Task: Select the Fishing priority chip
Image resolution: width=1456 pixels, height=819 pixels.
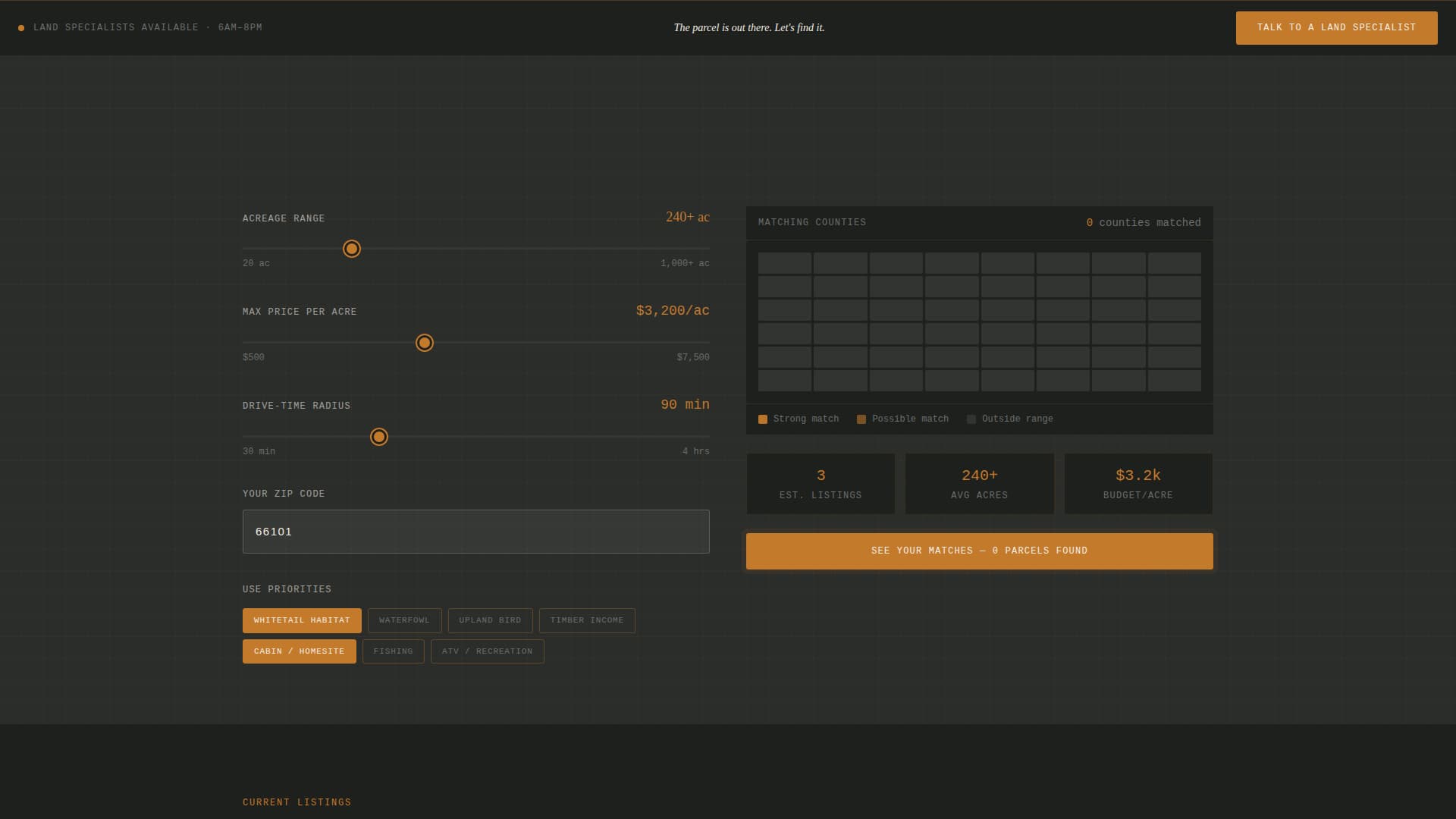Action: 393,651
